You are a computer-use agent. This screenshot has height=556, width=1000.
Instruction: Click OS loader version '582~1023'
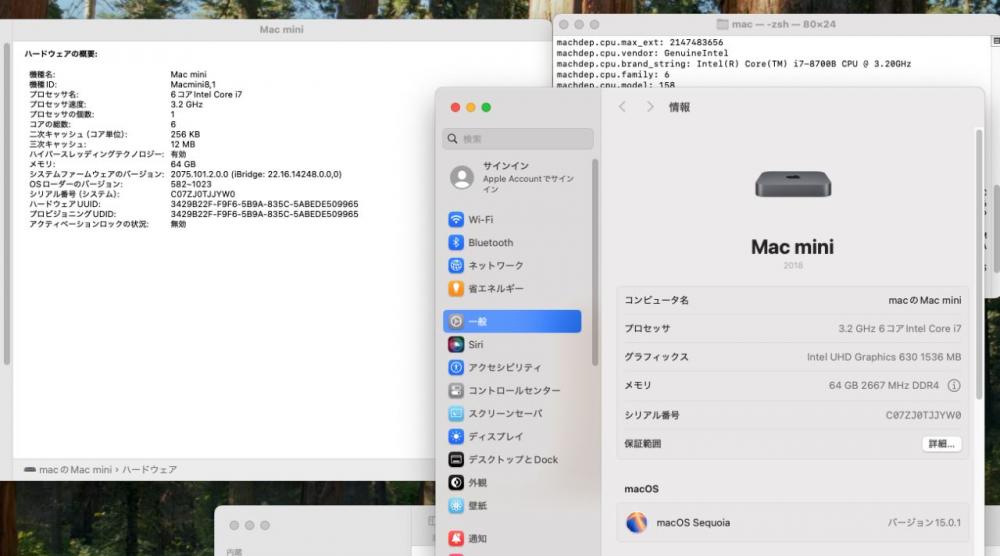tap(191, 184)
